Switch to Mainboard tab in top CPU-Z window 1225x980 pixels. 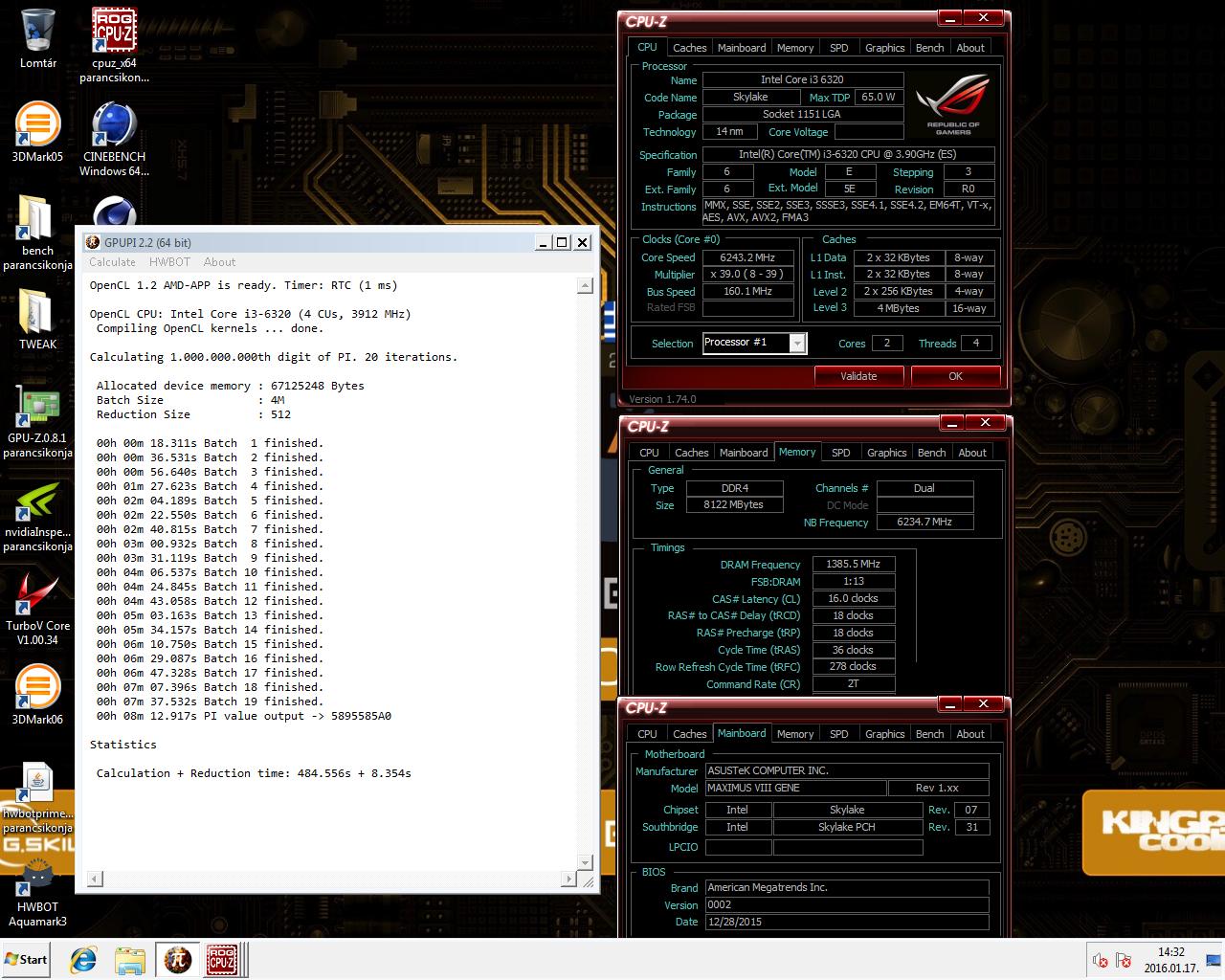pyautogui.click(x=742, y=48)
